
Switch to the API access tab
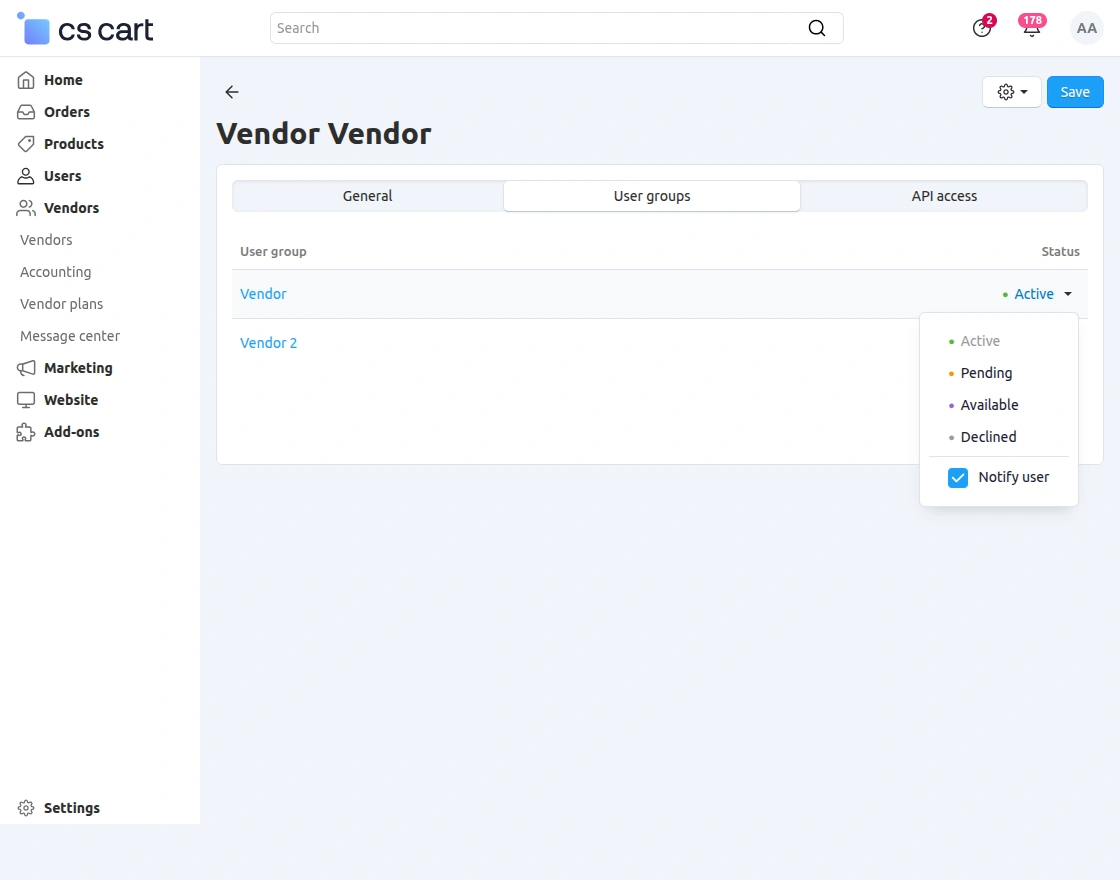(943, 196)
